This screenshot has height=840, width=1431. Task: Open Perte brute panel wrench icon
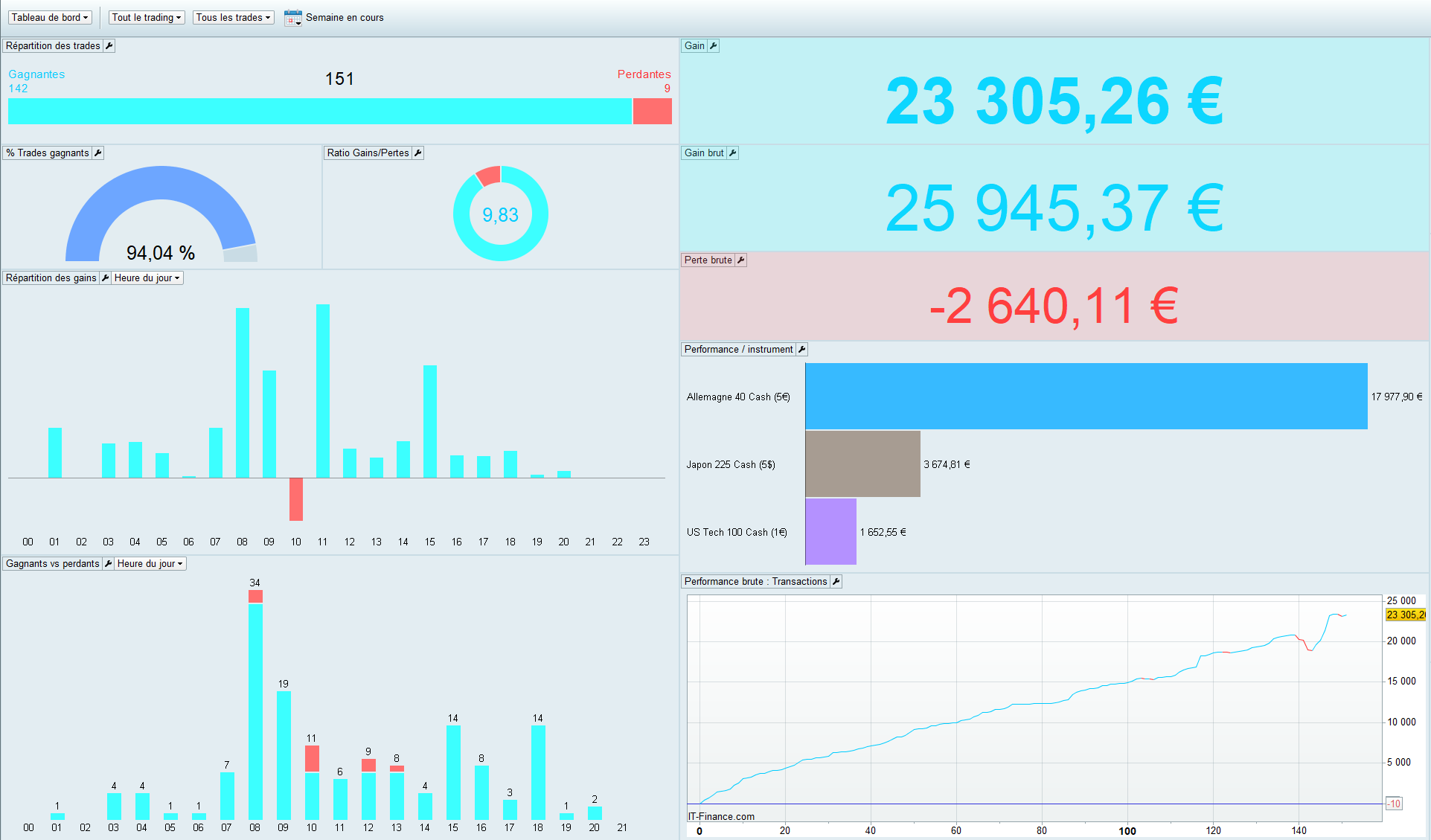coord(741,260)
